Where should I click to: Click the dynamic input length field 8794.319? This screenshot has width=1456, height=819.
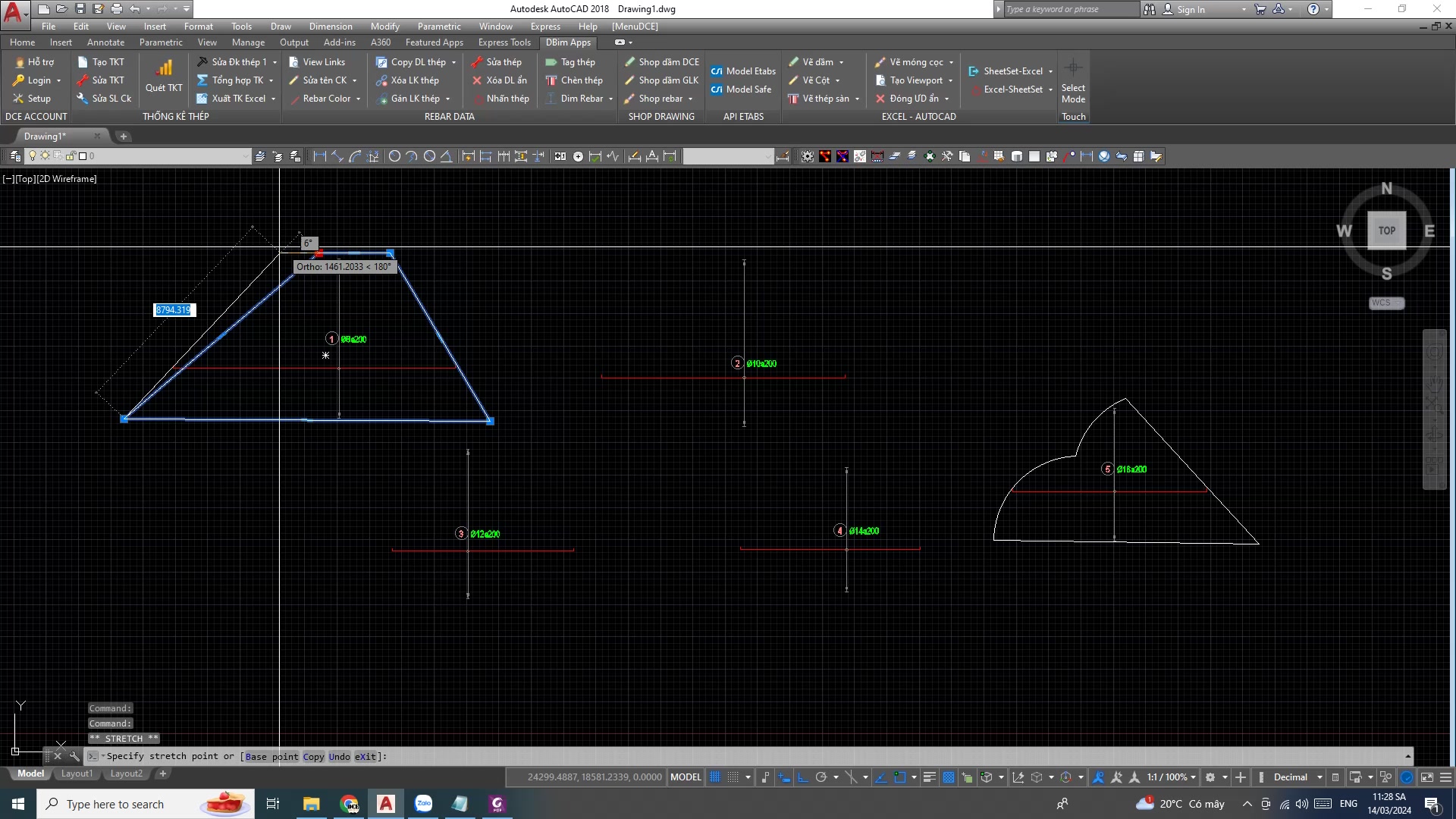[x=174, y=310]
